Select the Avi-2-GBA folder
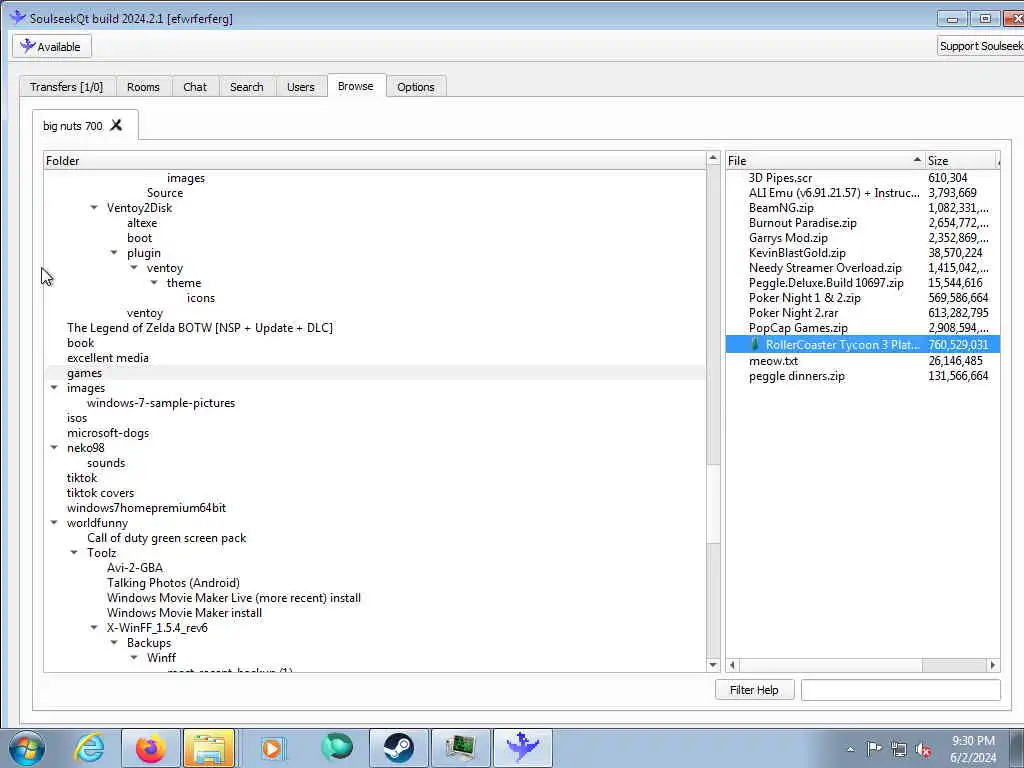The width and height of the screenshot is (1024, 768). 135,568
